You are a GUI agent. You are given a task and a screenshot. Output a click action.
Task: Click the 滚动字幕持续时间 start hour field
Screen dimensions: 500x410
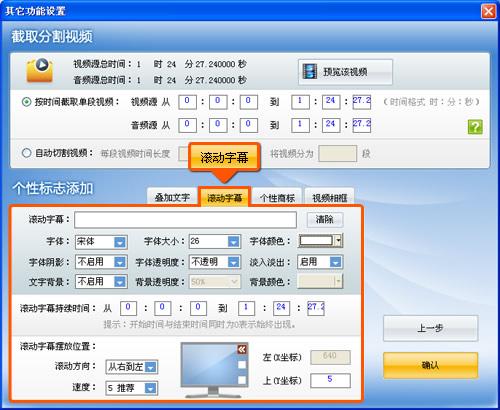(128, 308)
